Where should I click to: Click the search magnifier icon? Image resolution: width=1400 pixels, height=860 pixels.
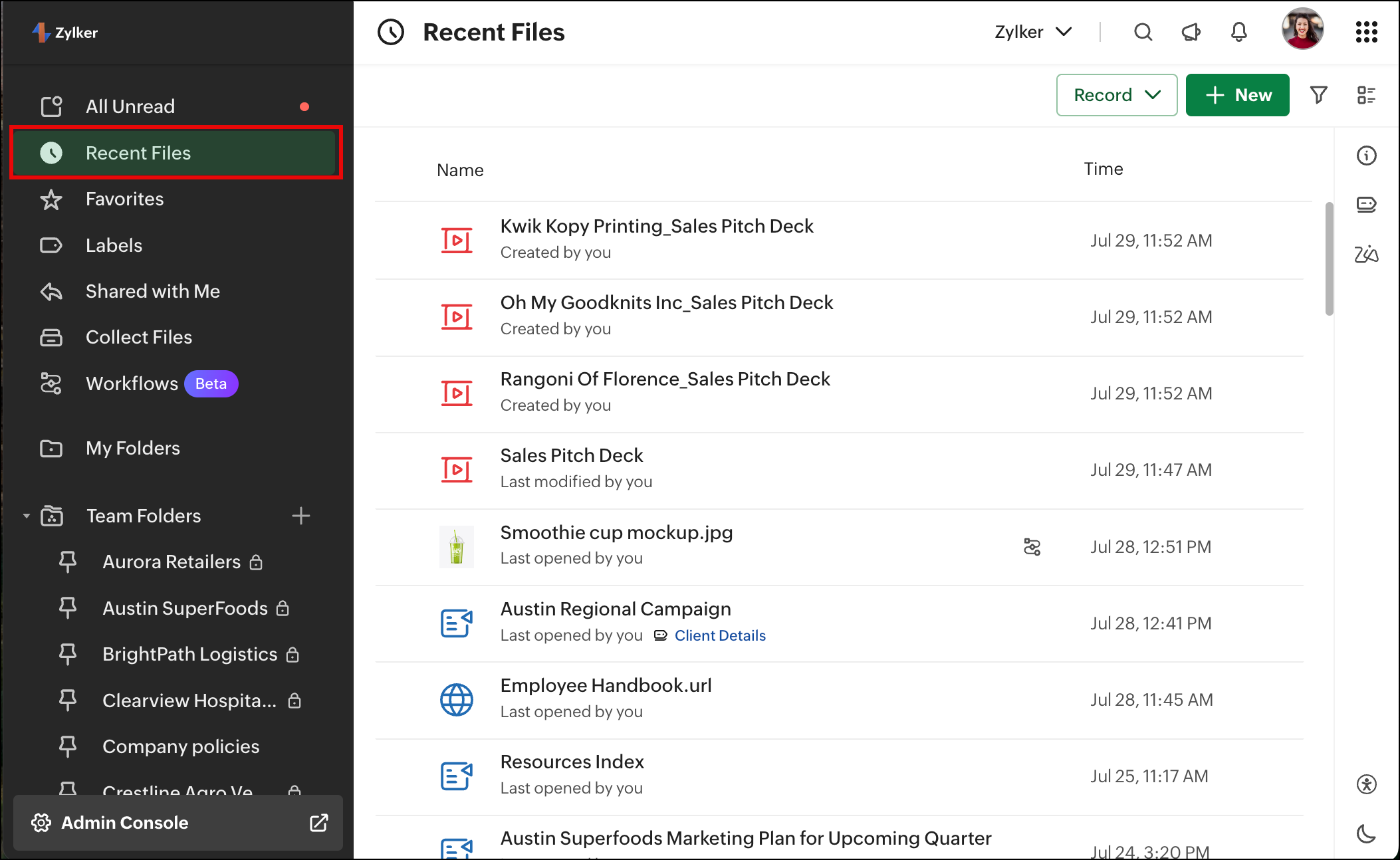tap(1143, 32)
